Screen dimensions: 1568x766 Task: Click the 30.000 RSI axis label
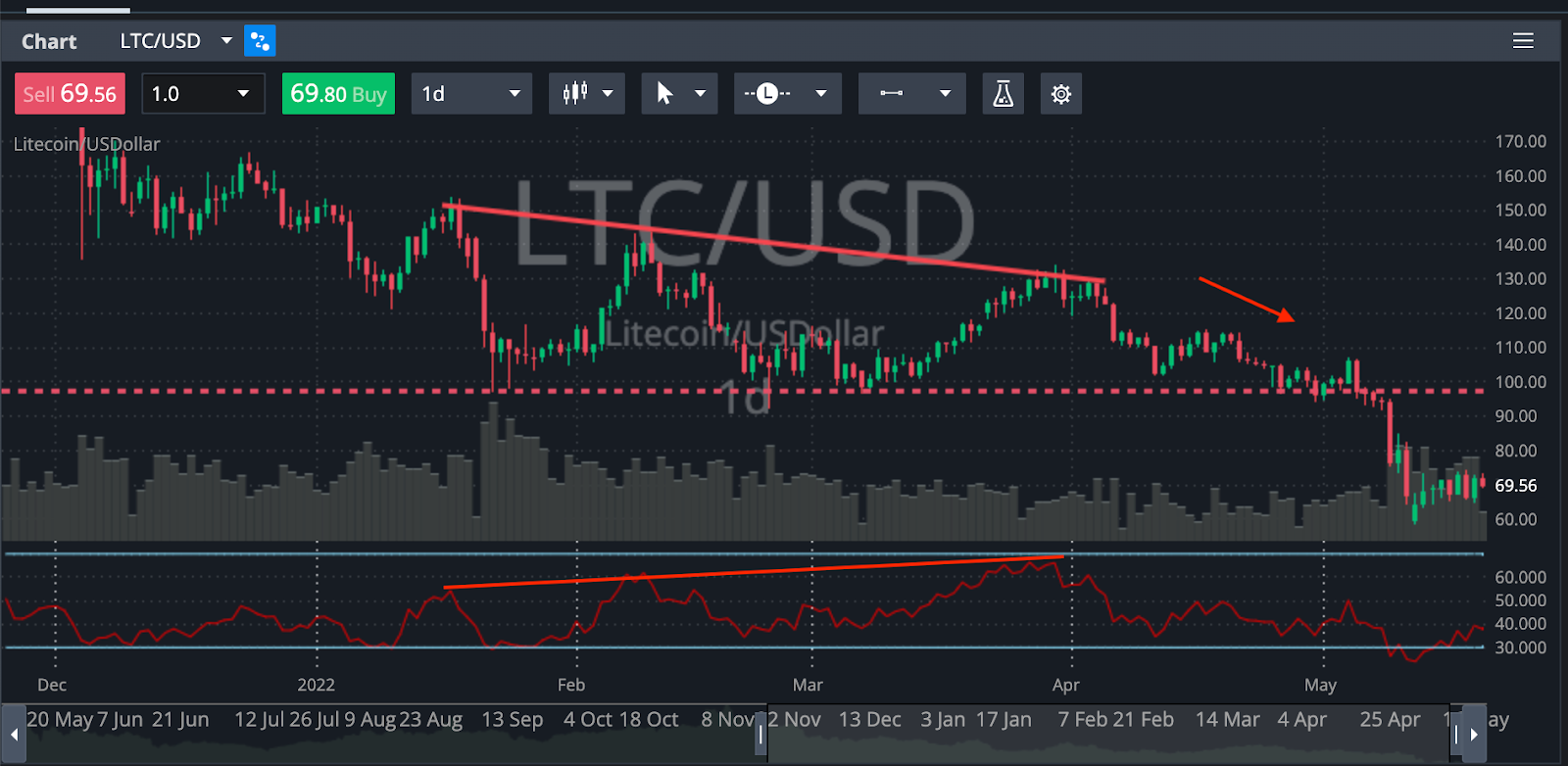coord(1521,647)
